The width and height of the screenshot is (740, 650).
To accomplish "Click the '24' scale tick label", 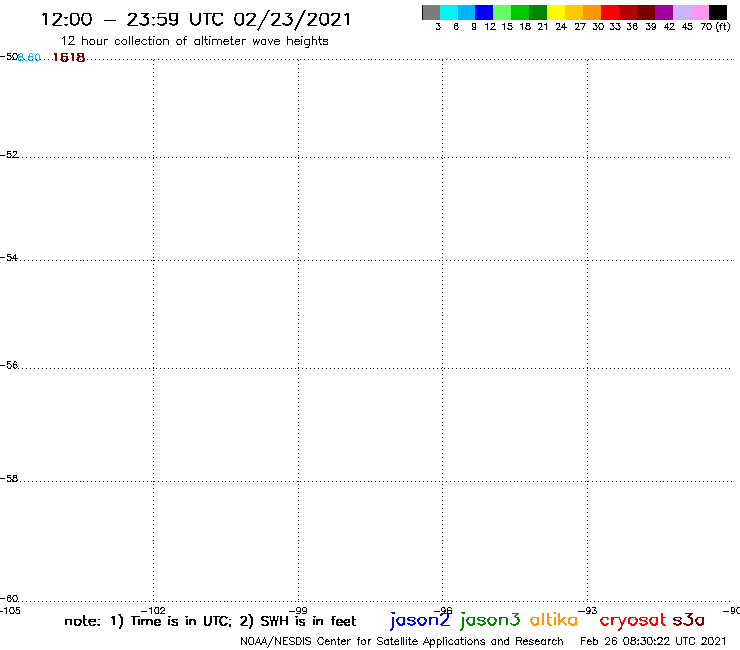I will (x=561, y=27).
